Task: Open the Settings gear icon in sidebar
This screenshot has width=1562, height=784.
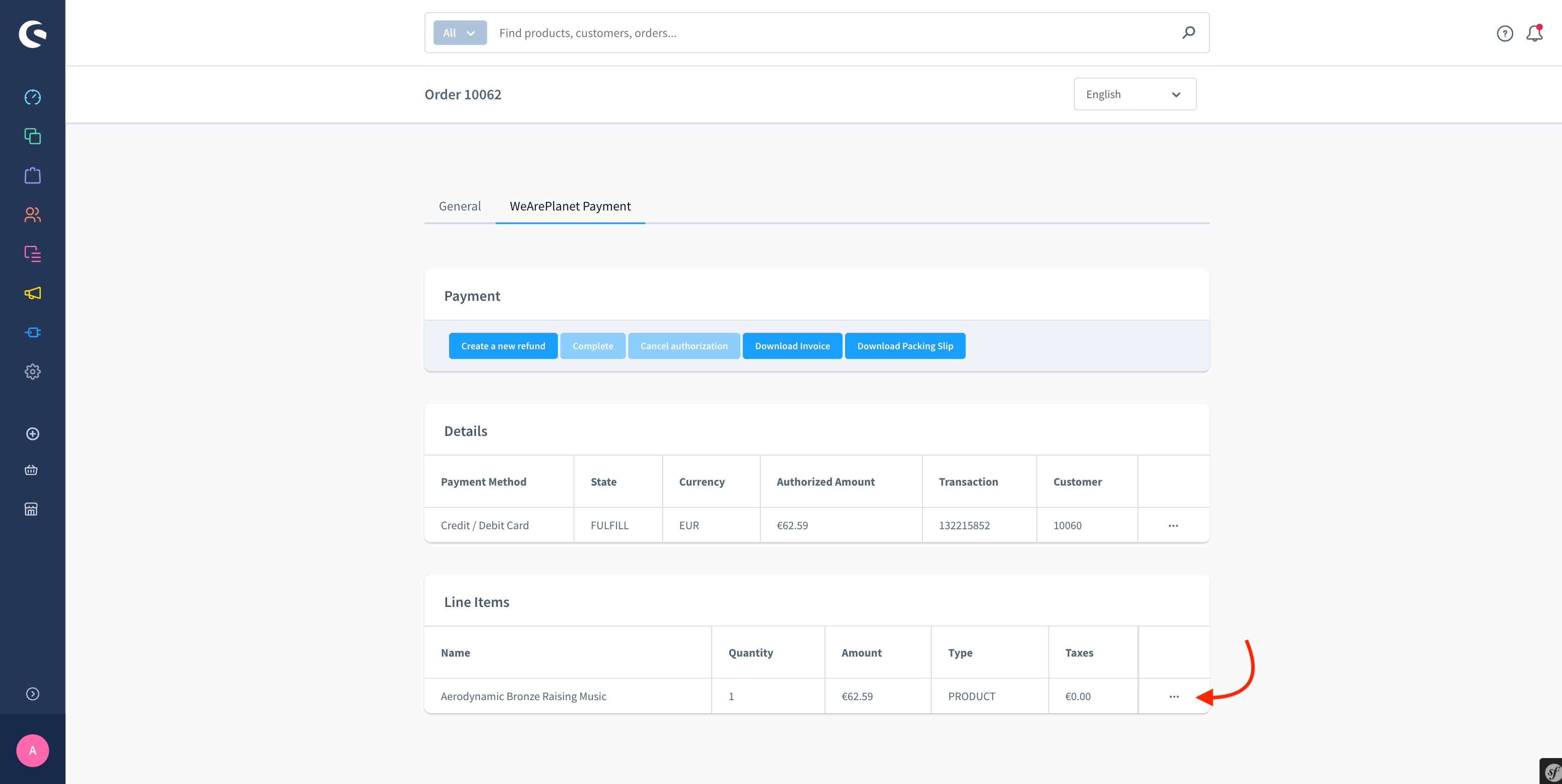Action: pos(33,372)
